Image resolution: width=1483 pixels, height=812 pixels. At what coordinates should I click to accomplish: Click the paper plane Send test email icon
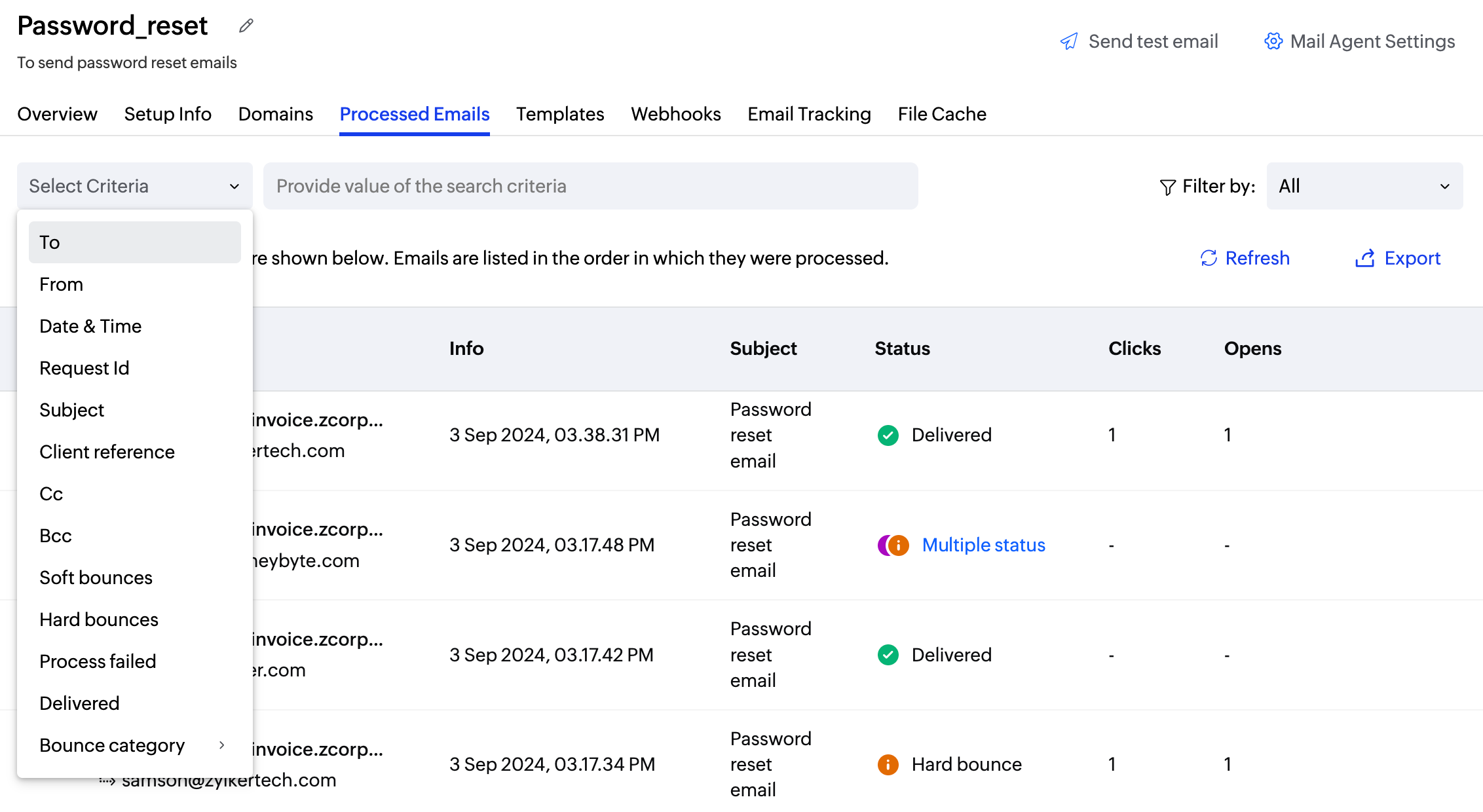click(1069, 41)
